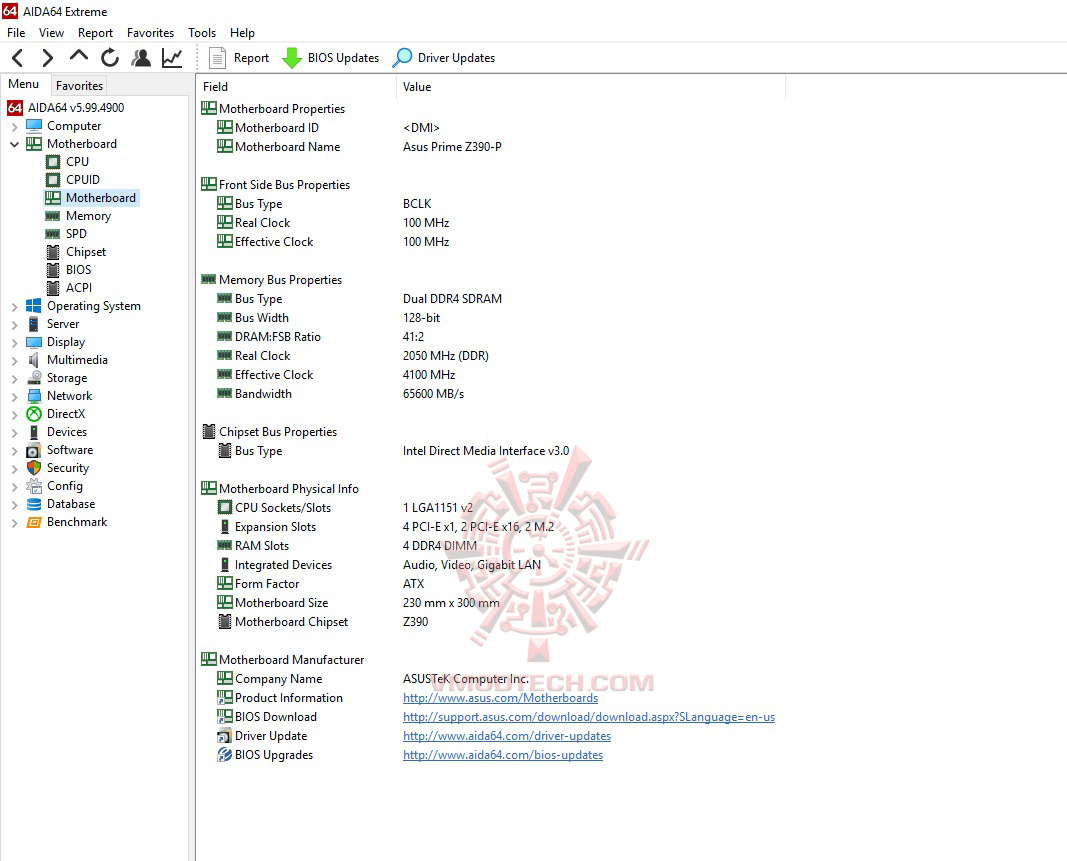The image size is (1067, 861).
Task: Select the SPD tree item
Action: point(76,233)
